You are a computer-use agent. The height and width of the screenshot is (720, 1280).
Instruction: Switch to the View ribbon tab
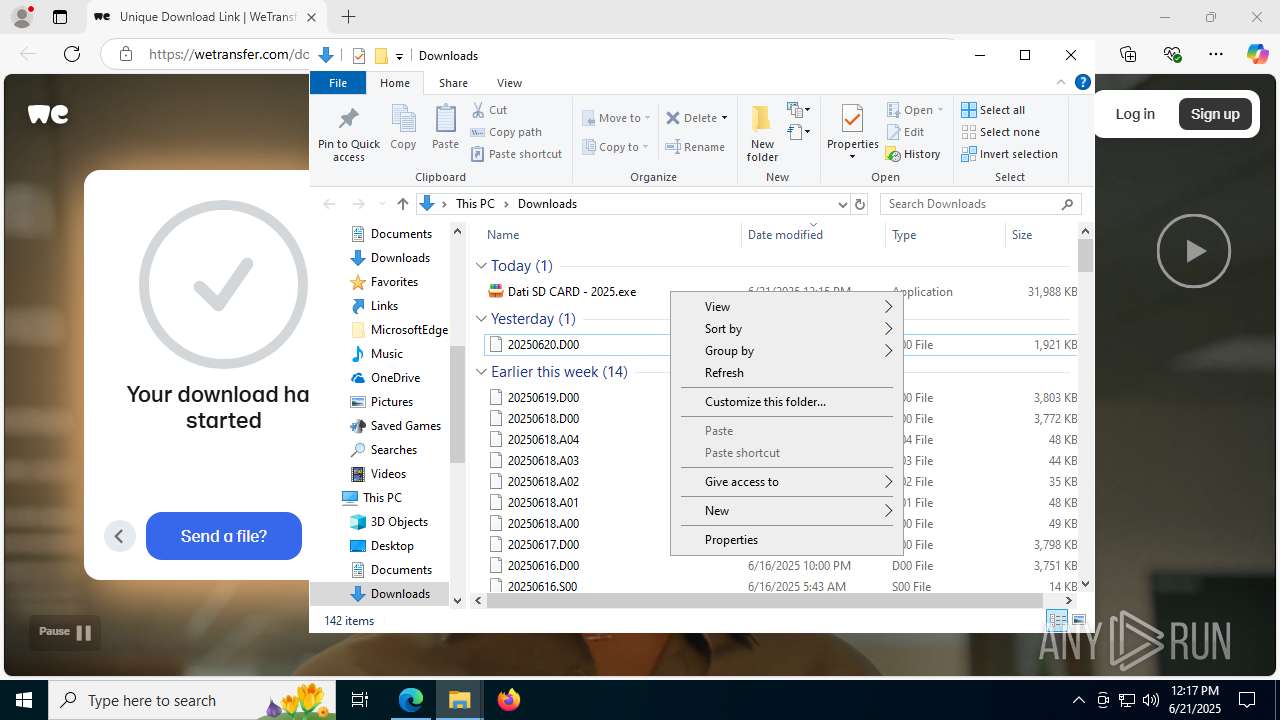(509, 83)
